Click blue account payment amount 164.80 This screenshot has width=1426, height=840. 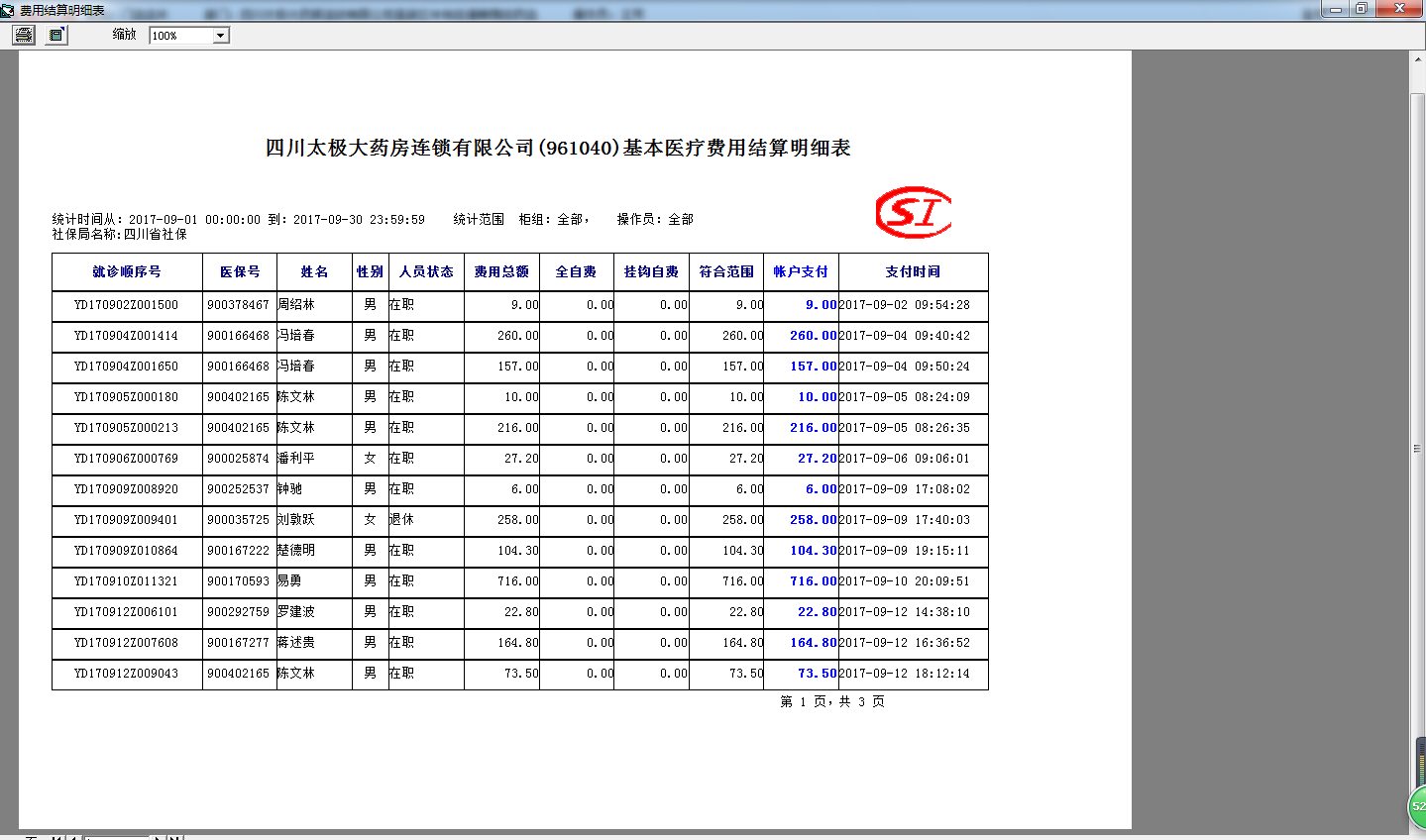point(814,643)
